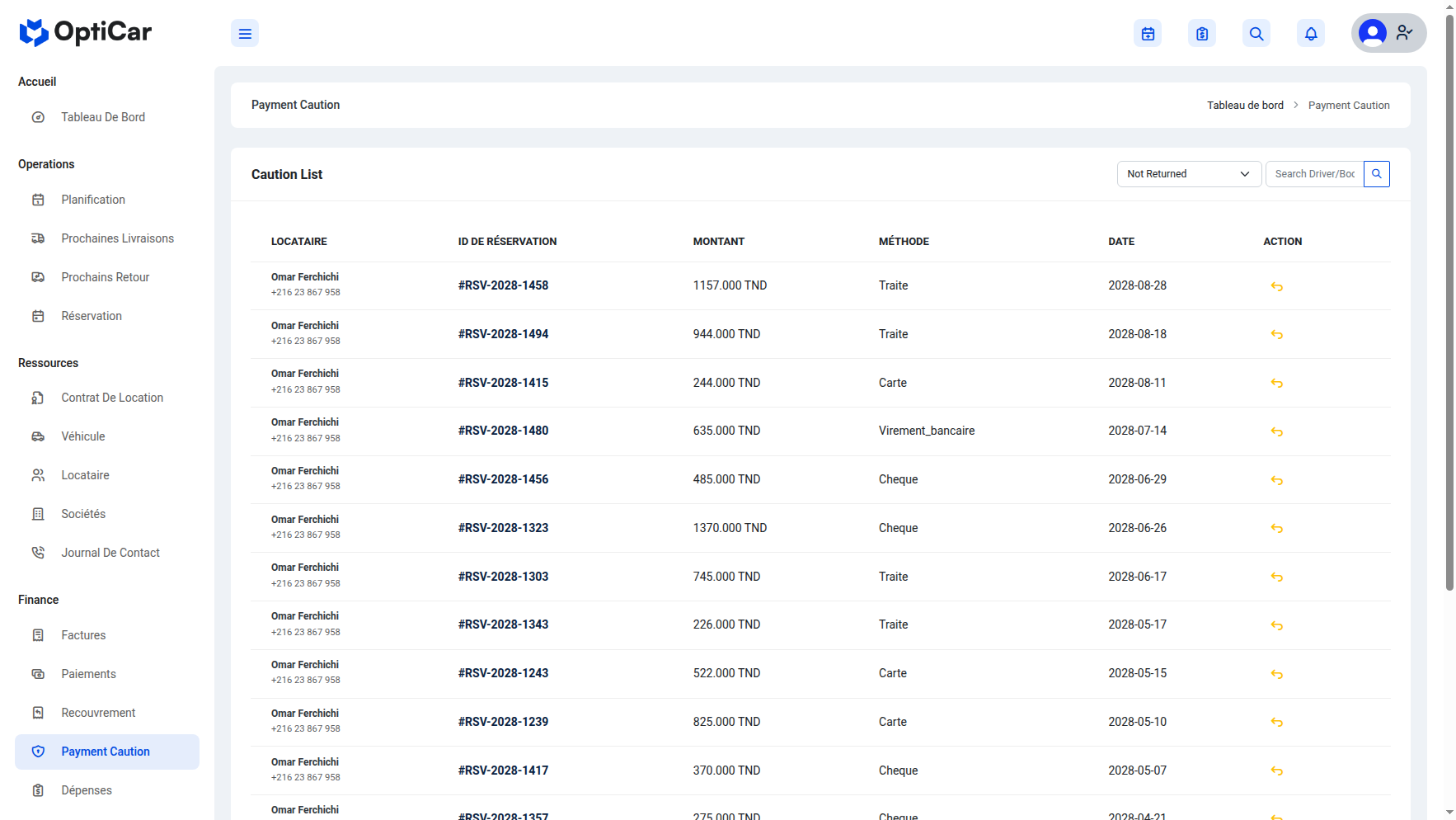
Task: Click return arrow for #RSV-2028-1456
Action: tap(1277, 480)
